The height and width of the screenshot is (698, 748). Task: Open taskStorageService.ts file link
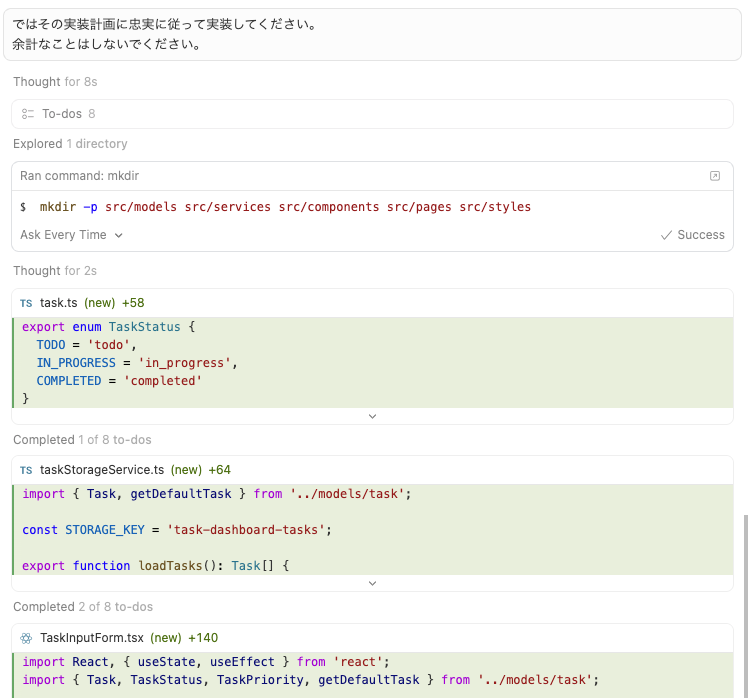(x=102, y=470)
